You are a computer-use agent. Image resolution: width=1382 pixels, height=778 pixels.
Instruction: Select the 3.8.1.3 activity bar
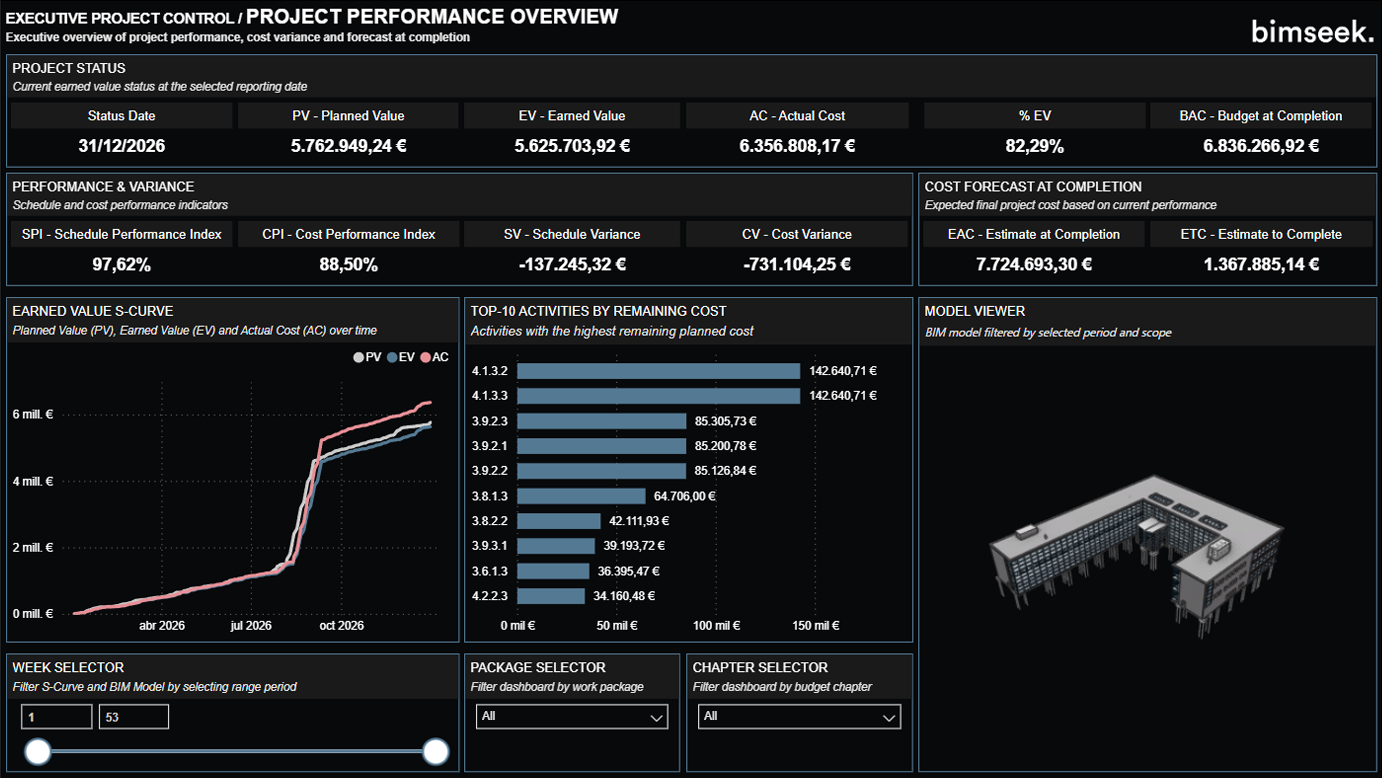(581, 496)
